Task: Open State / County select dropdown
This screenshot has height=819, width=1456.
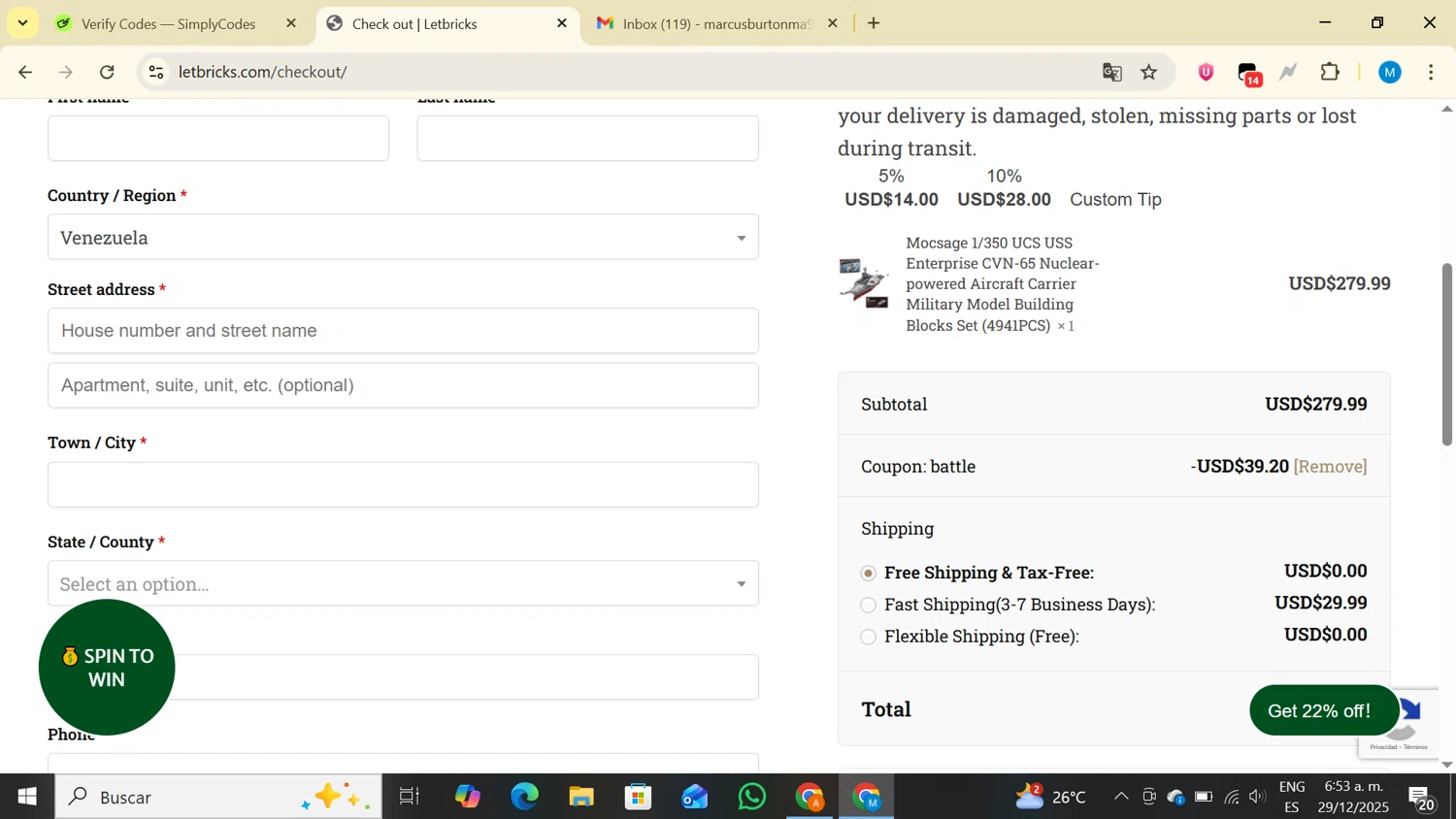Action: 403,583
